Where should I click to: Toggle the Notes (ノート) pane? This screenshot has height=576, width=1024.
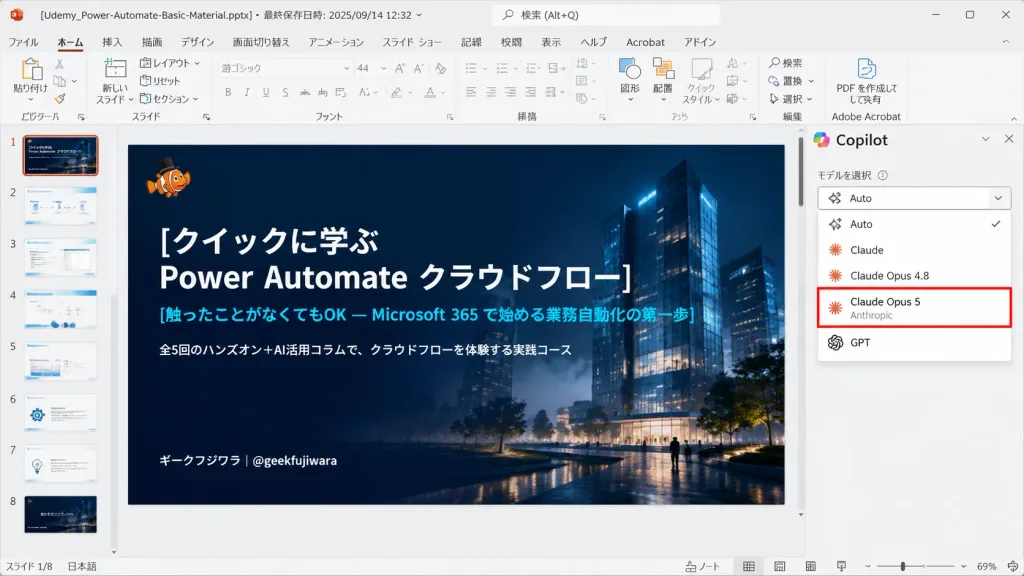pyautogui.click(x=702, y=566)
